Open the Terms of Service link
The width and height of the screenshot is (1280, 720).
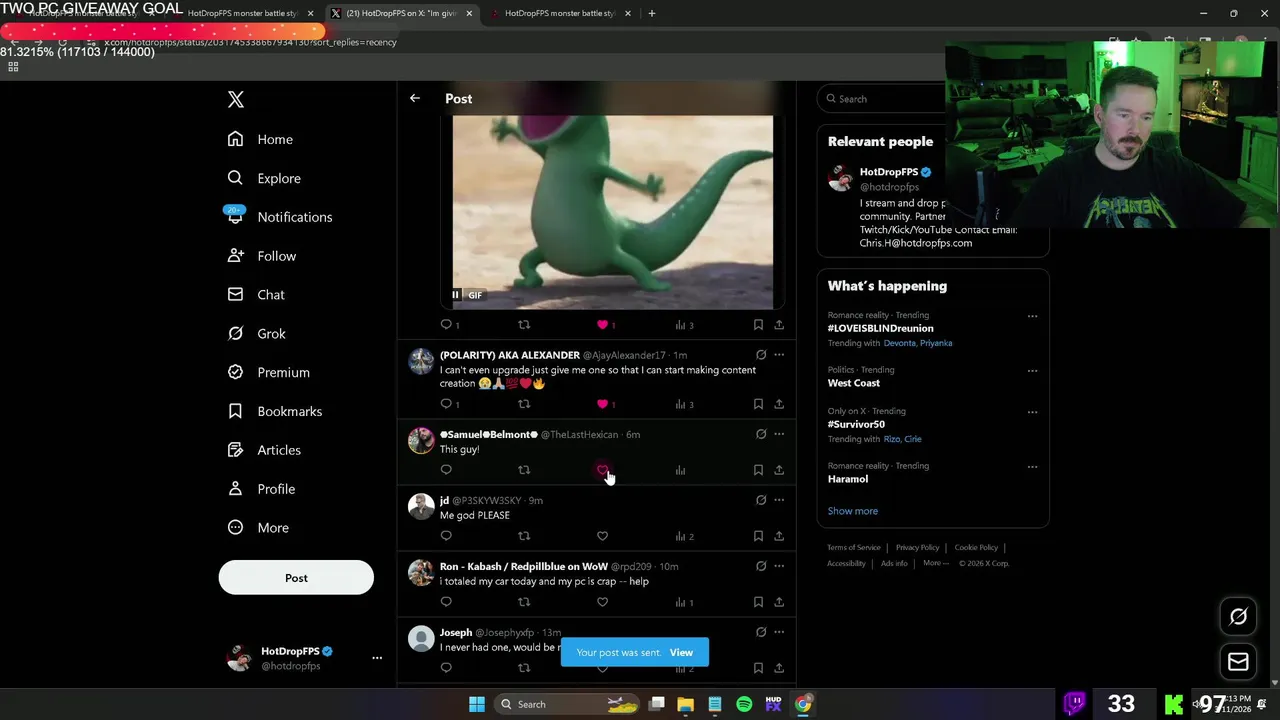click(854, 548)
